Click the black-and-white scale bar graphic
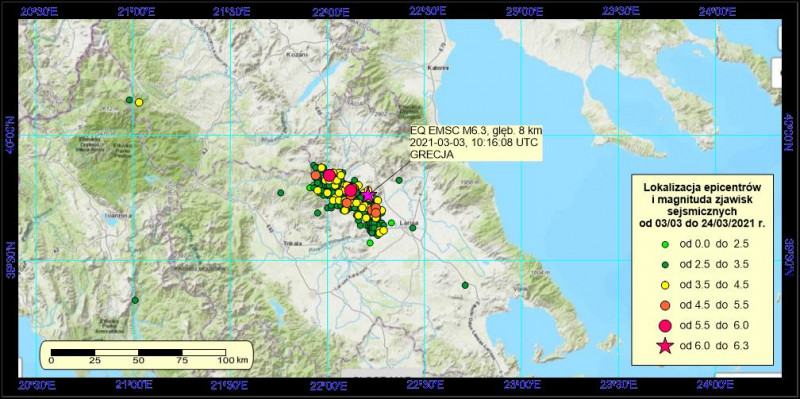The height and width of the screenshot is (399, 800). 138,353
